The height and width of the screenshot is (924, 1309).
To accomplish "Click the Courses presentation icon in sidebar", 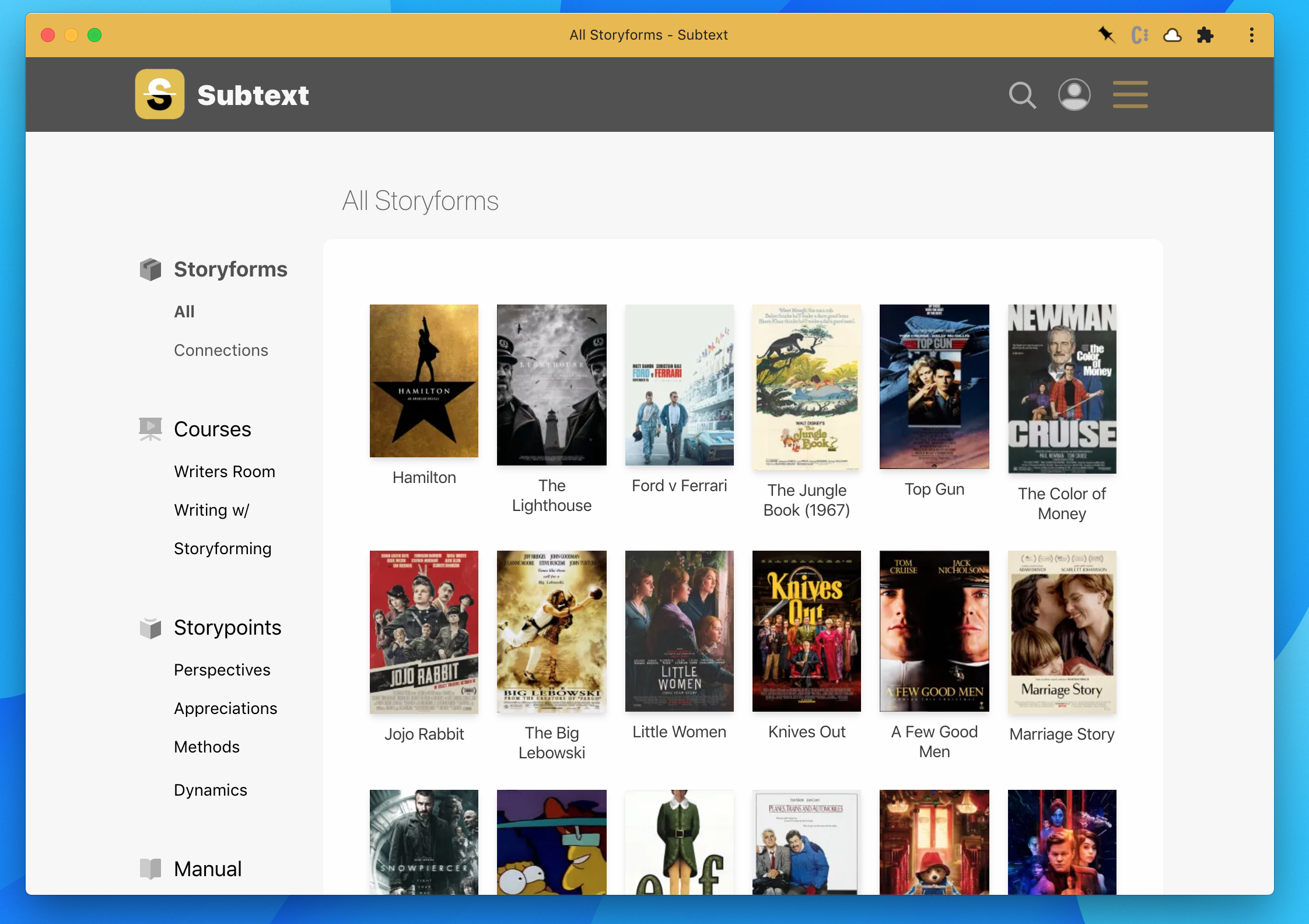I will point(150,429).
